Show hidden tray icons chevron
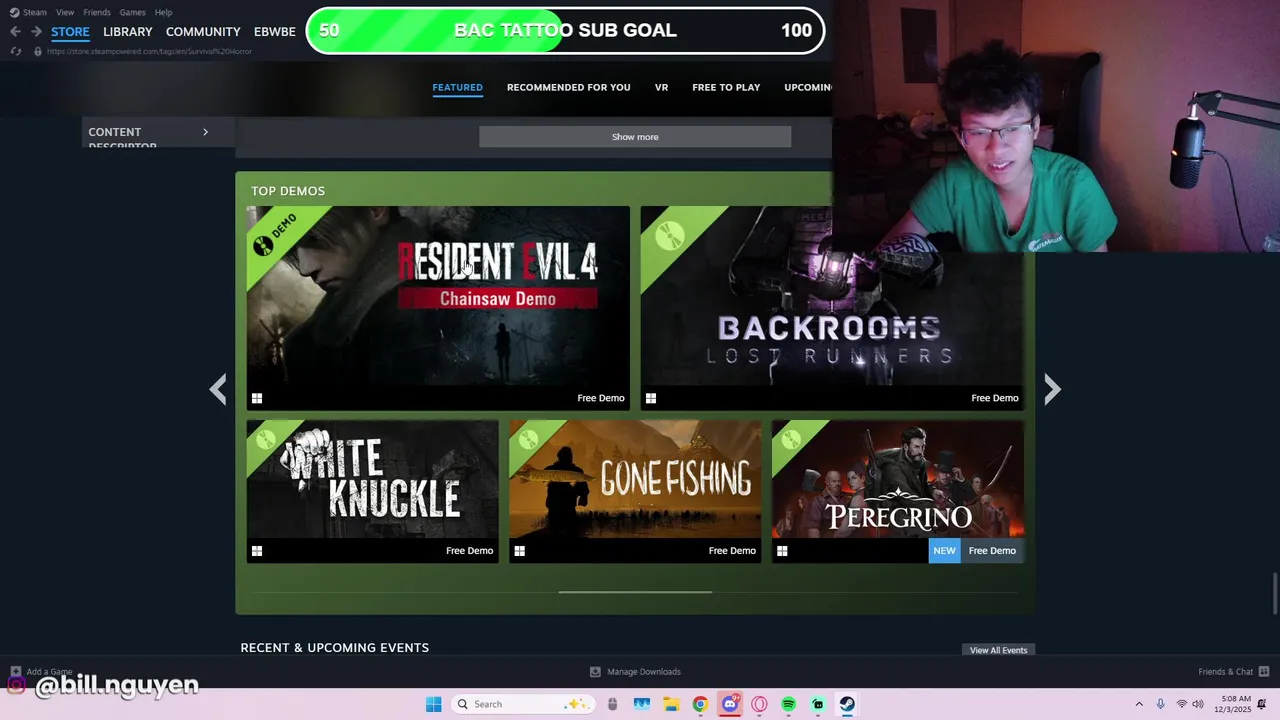Viewport: 1280px width, 720px height. pyautogui.click(x=1139, y=704)
